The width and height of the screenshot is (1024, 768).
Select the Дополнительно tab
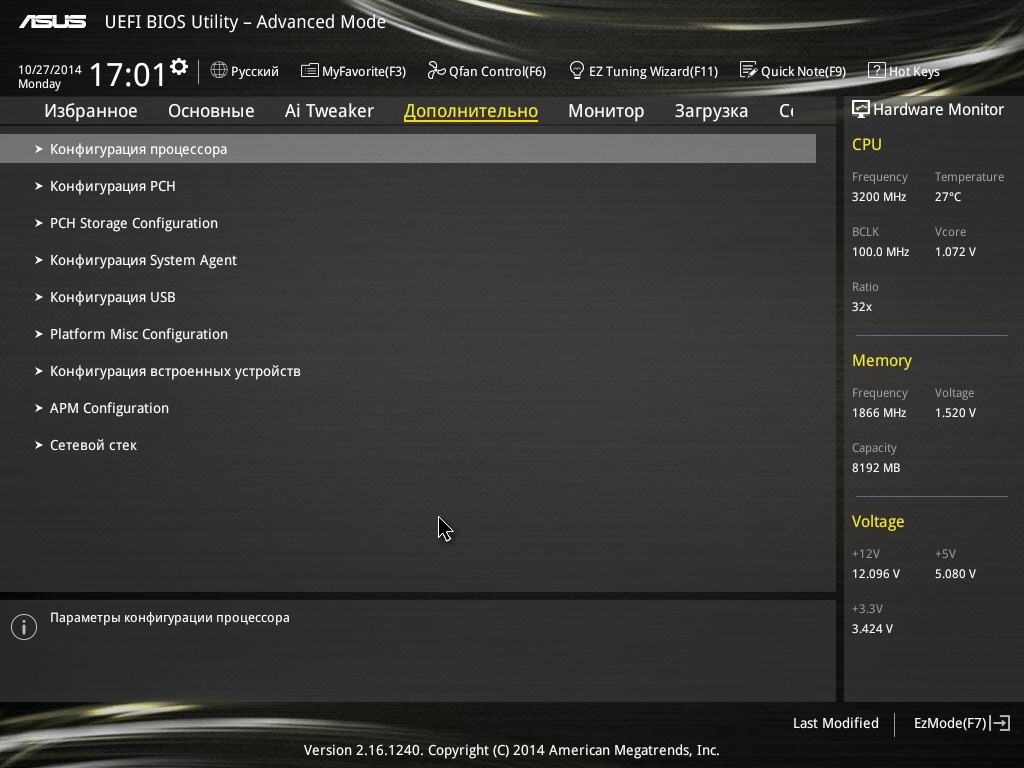(x=471, y=111)
